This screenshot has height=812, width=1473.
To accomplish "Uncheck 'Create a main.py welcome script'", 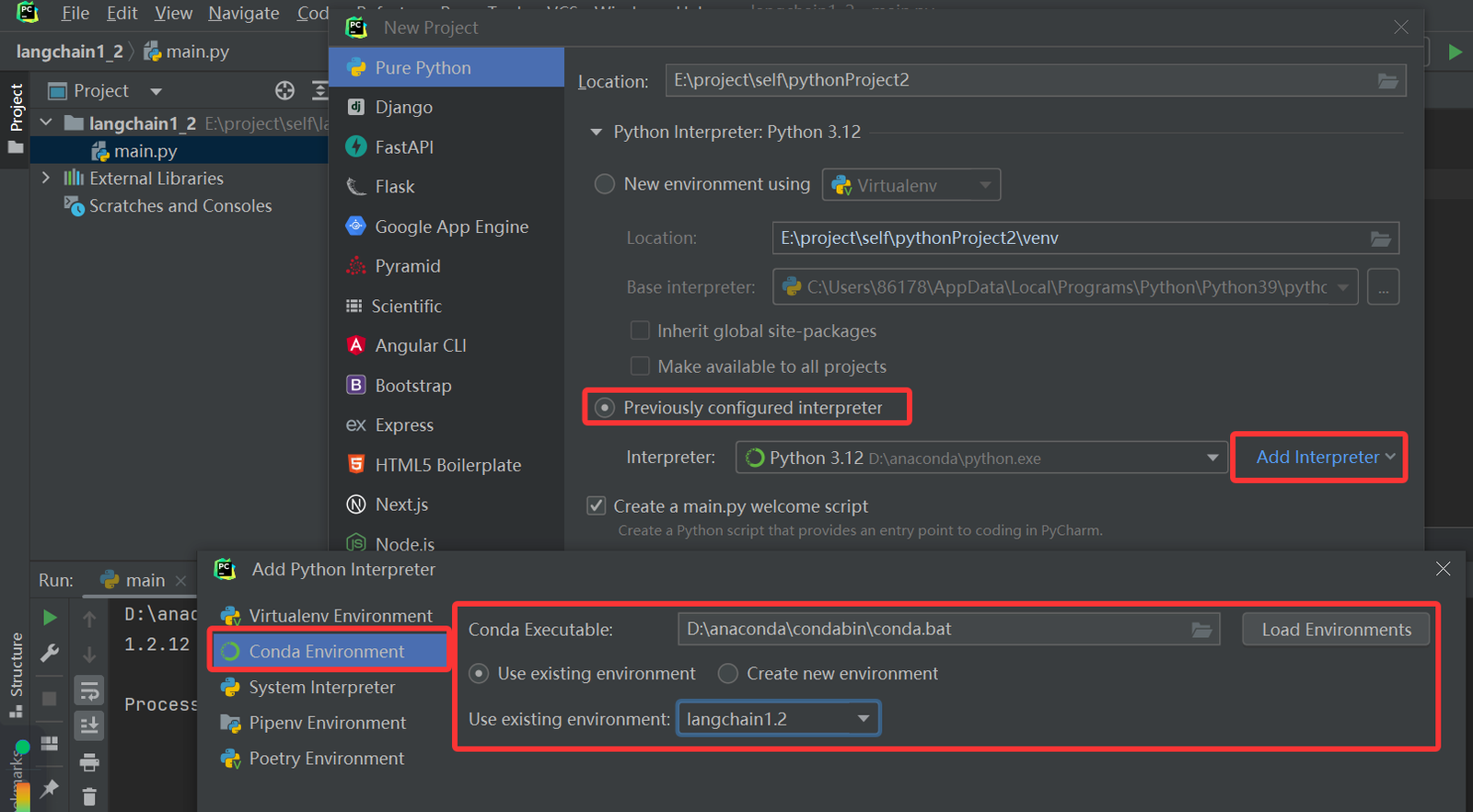I will 597,505.
